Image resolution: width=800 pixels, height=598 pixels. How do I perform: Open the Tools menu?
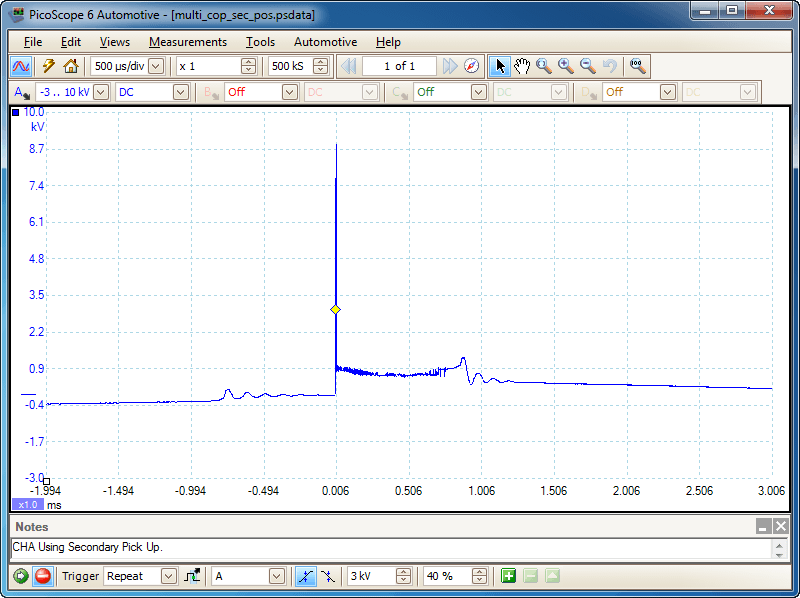coord(260,42)
